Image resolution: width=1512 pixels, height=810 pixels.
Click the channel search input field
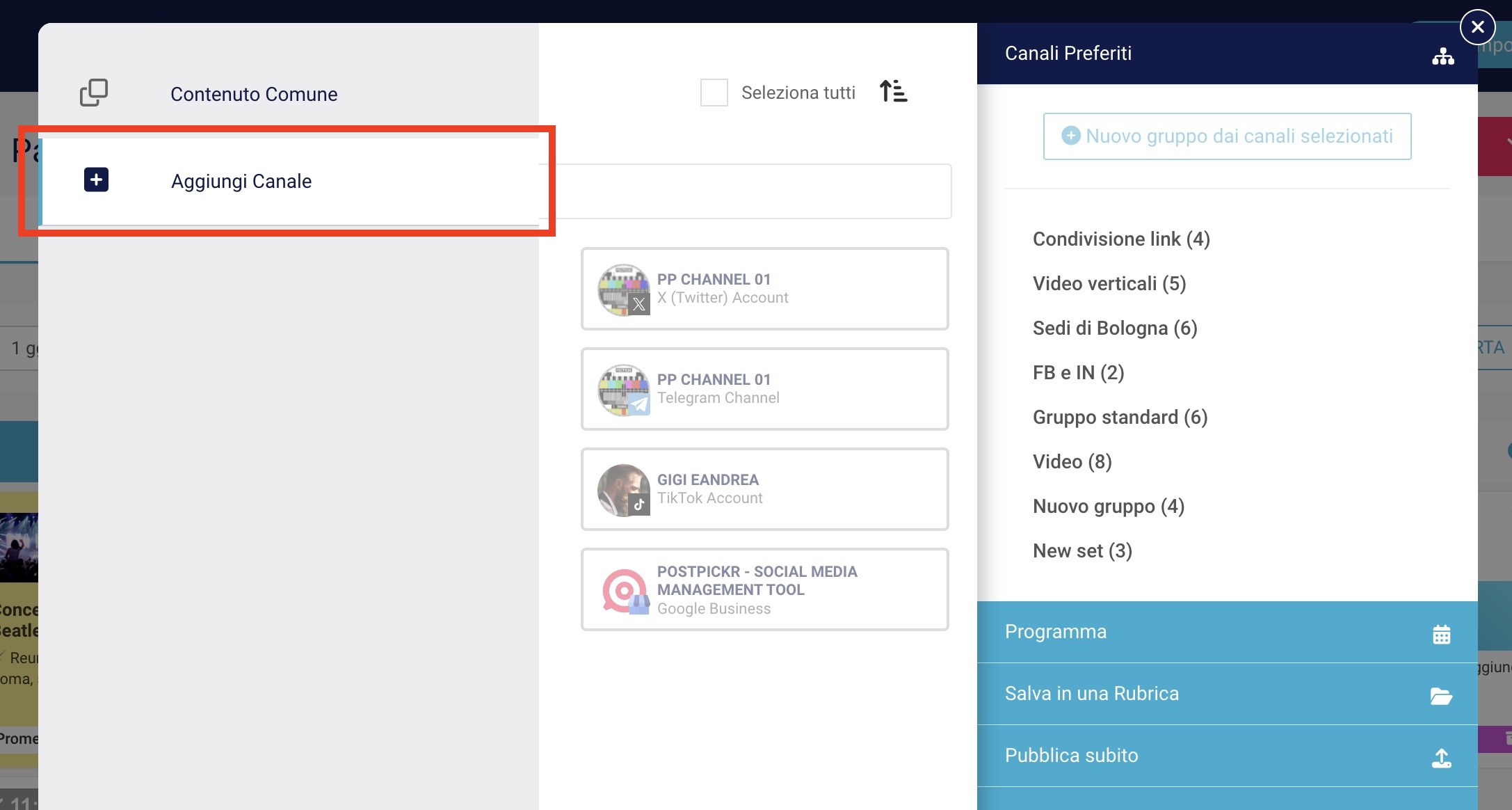751,192
